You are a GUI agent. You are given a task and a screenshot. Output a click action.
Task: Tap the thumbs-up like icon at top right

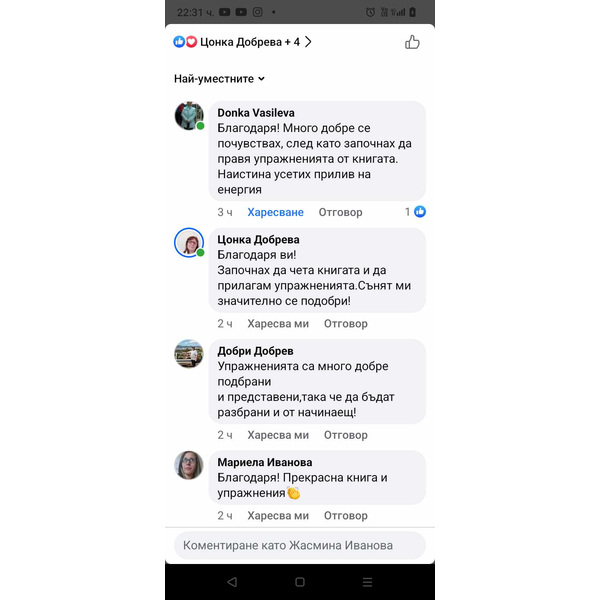pyautogui.click(x=412, y=42)
